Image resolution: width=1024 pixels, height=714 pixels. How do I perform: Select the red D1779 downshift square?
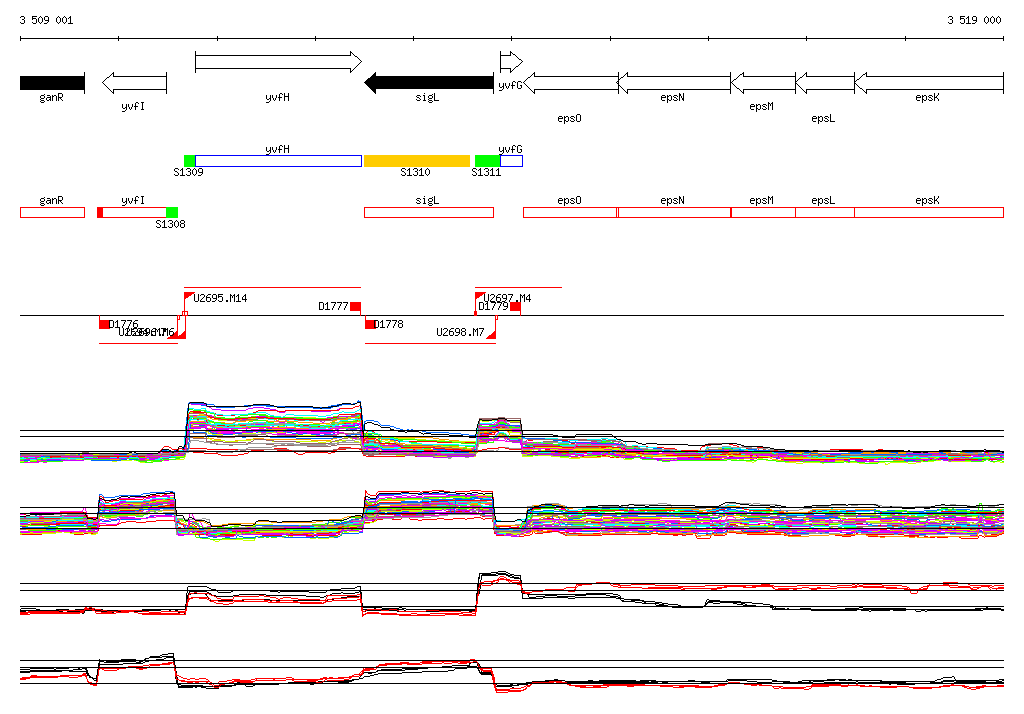pos(515,306)
